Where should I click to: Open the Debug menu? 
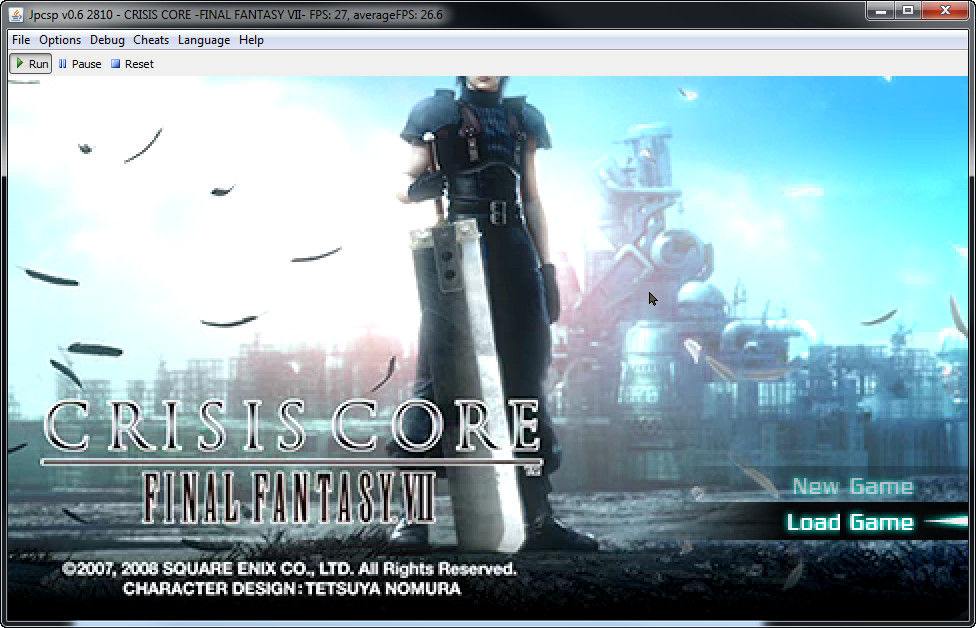(107, 40)
